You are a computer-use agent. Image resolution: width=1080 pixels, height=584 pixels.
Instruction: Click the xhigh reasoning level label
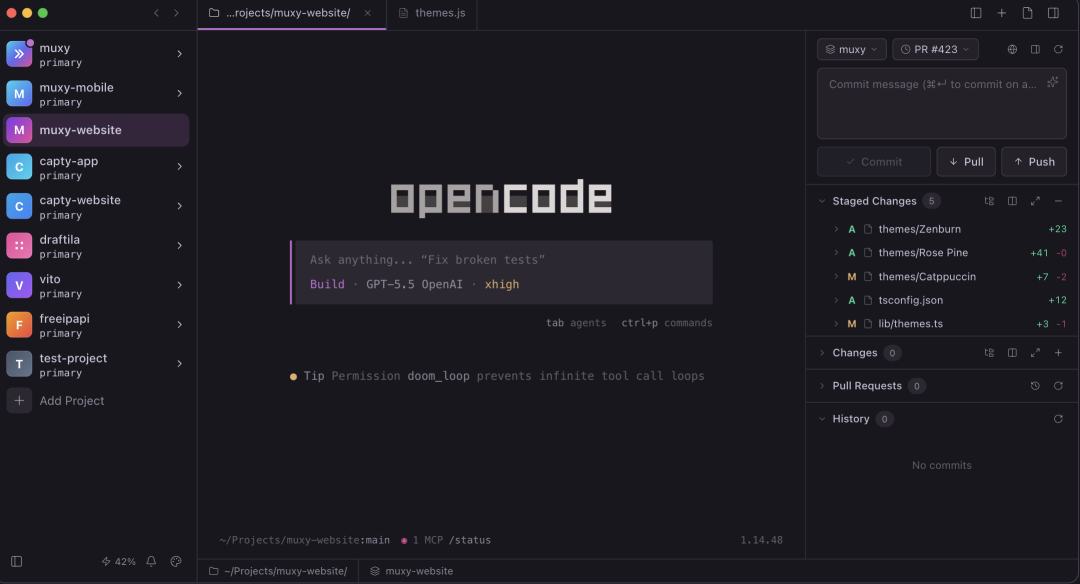501,284
